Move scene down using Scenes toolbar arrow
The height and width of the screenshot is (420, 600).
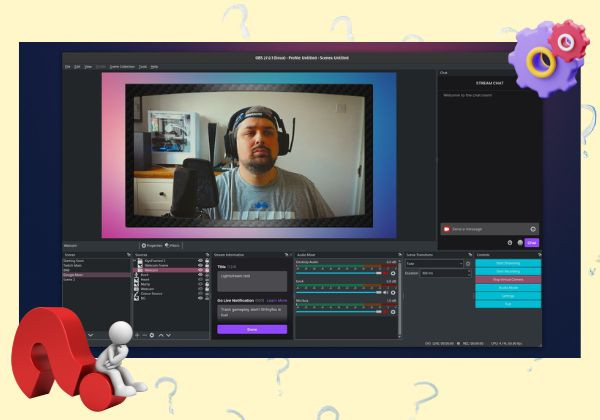click(x=90, y=335)
